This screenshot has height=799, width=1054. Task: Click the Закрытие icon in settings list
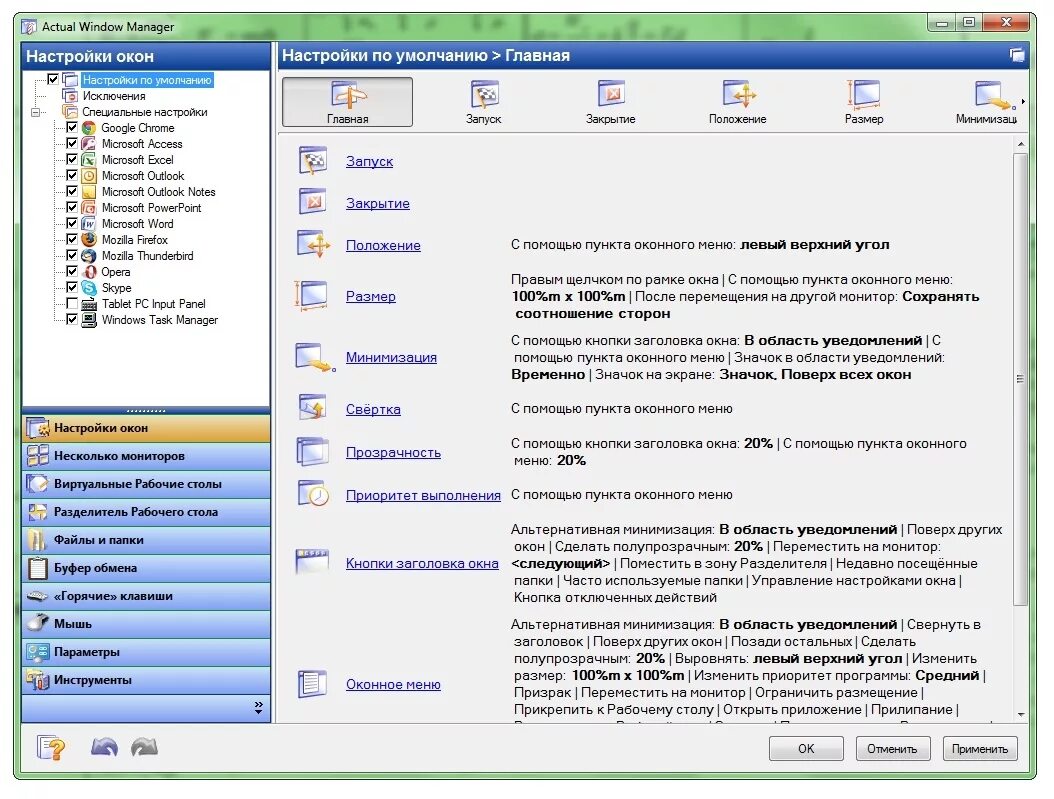[x=313, y=202]
